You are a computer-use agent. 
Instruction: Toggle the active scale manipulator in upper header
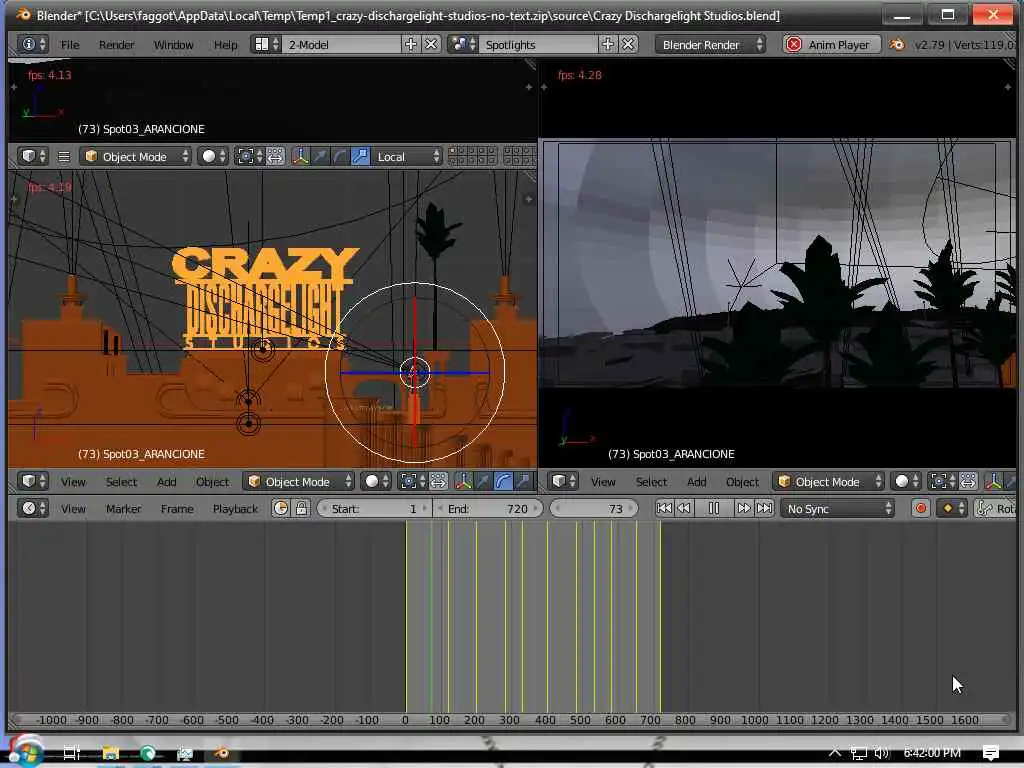(x=360, y=157)
